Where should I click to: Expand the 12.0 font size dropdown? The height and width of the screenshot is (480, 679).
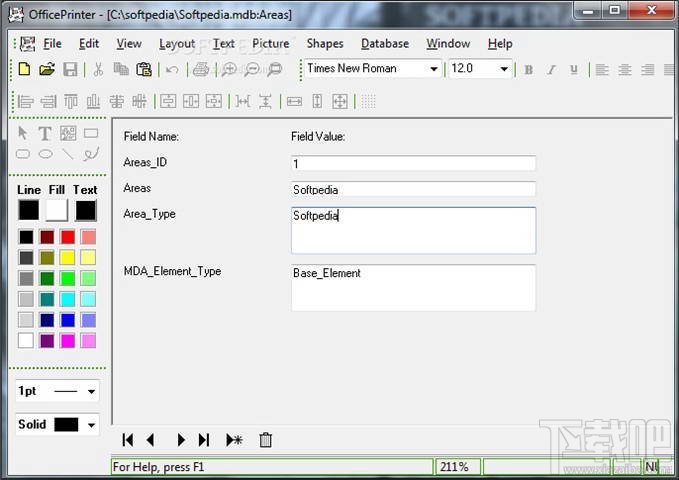click(x=504, y=69)
